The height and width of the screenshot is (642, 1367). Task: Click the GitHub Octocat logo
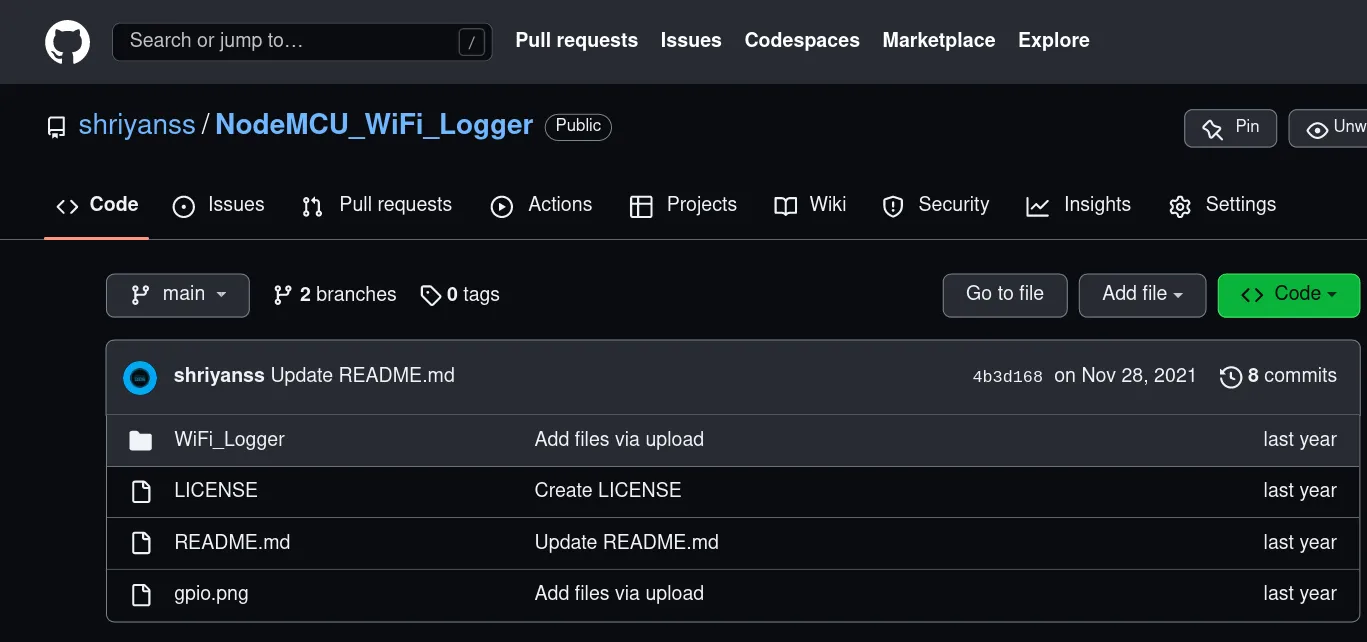coord(67,42)
